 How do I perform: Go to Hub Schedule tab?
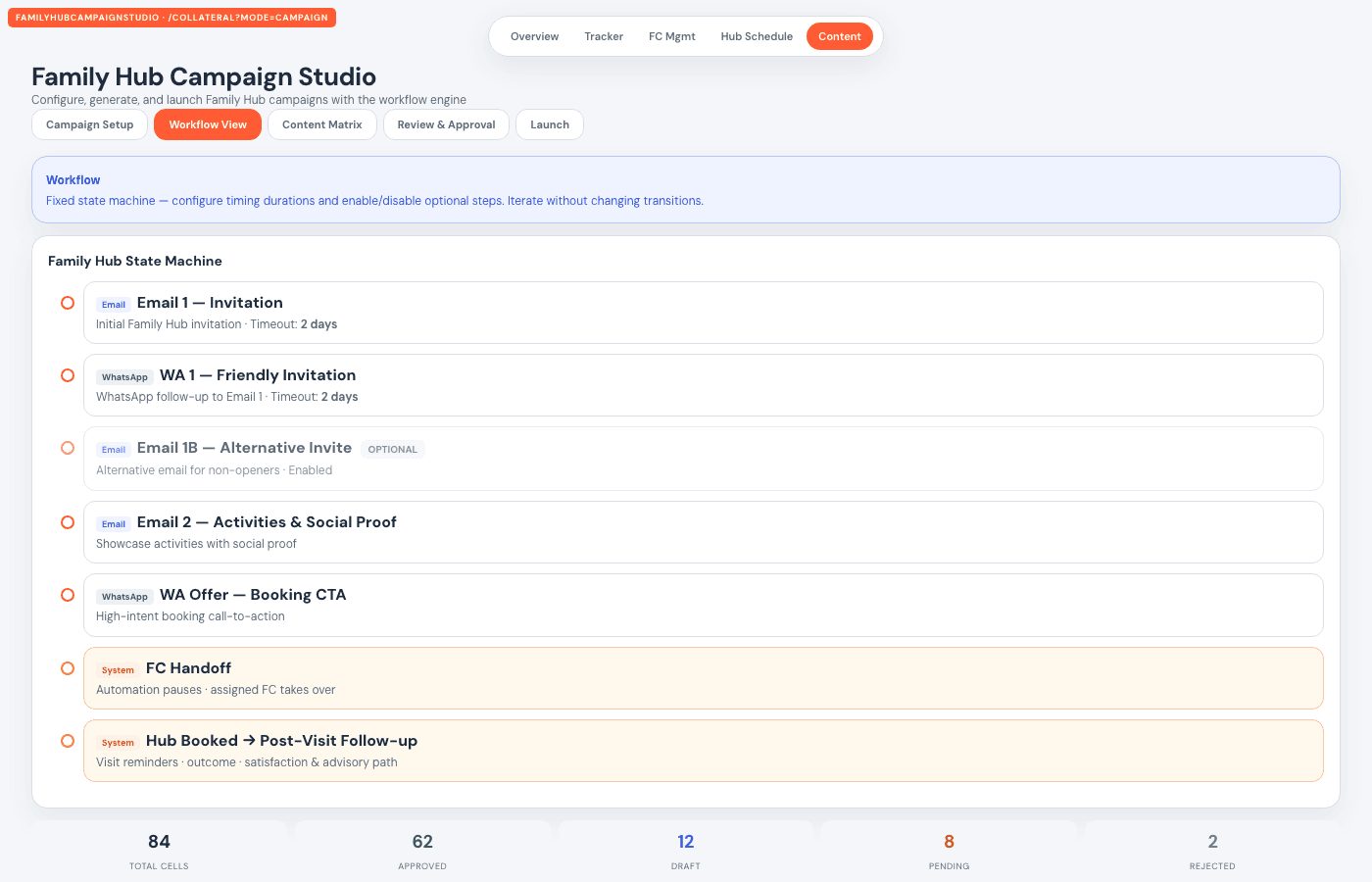(x=757, y=36)
